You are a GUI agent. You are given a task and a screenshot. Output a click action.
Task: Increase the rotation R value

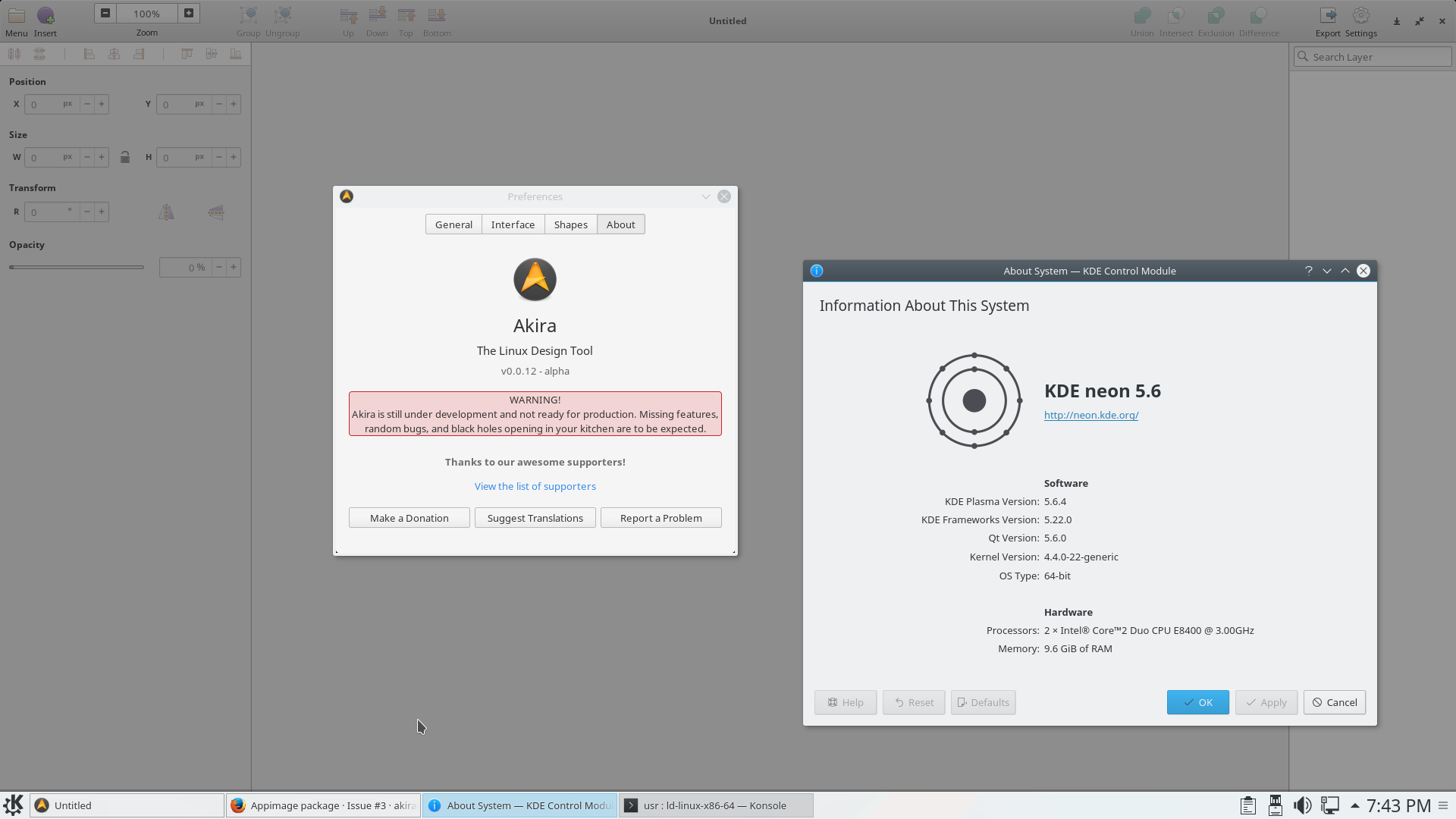pyautogui.click(x=102, y=212)
